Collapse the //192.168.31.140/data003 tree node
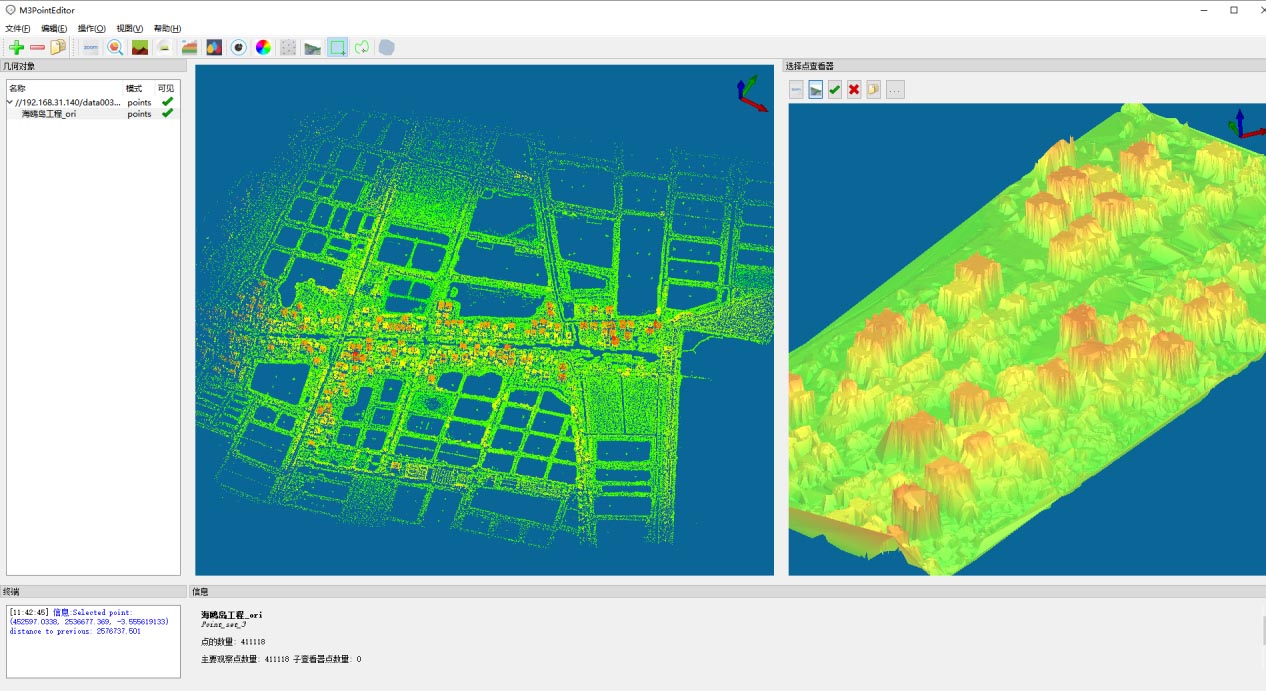The height and width of the screenshot is (691, 1266). (10, 102)
